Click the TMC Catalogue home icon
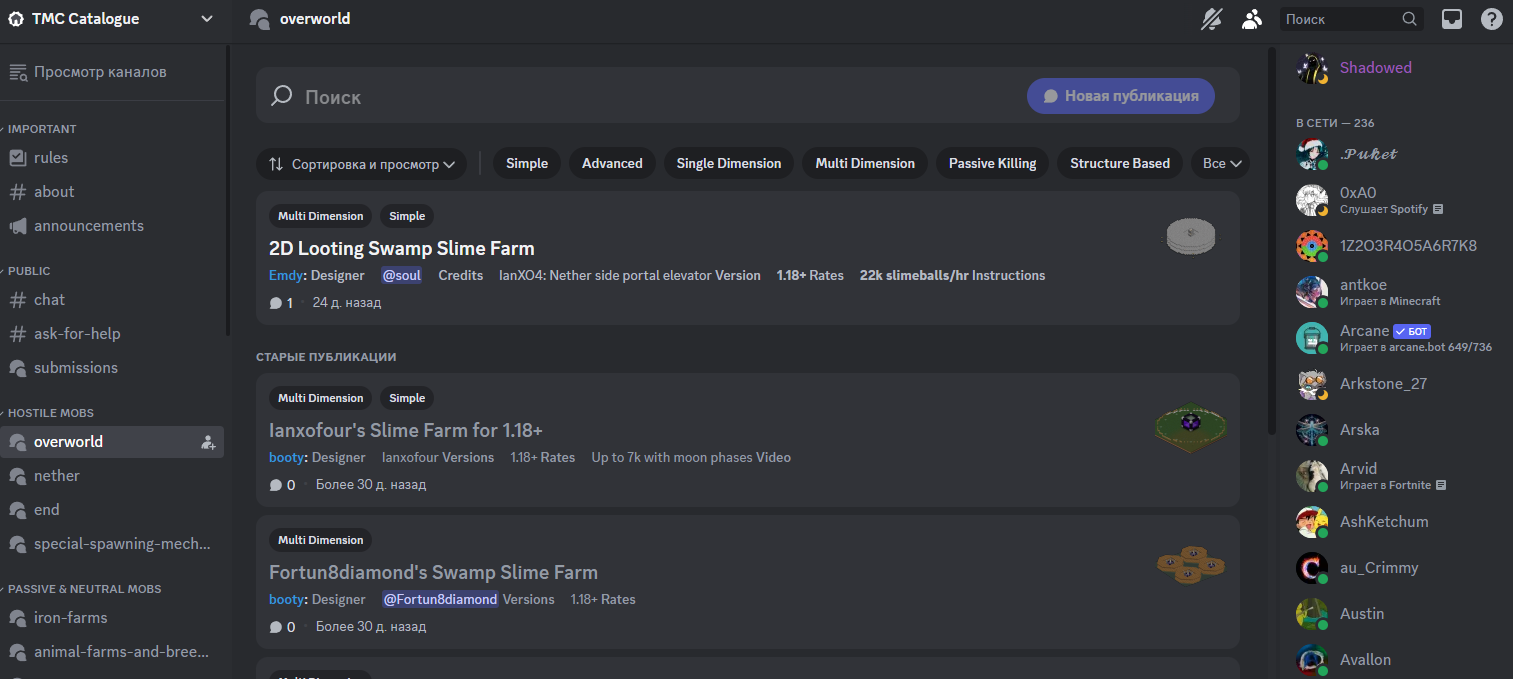Viewport: 1513px width, 679px height. [x=16, y=19]
